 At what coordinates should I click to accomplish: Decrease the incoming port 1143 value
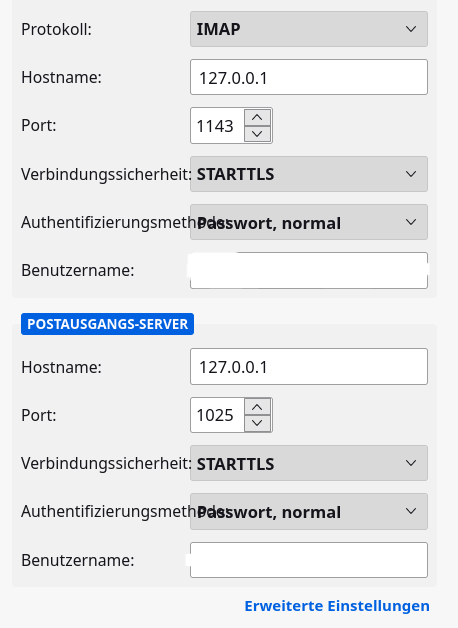click(x=257, y=134)
